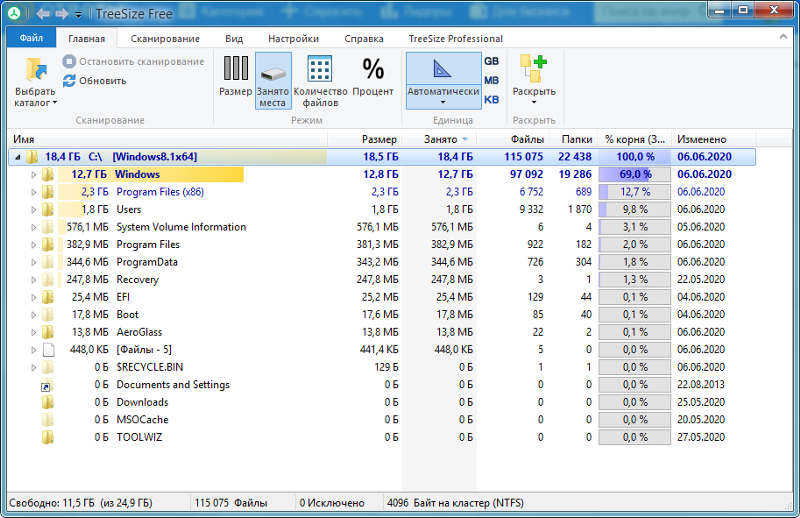The image size is (800, 518).
Task: Select the Home ribbon tab
Action: [x=87, y=38]
